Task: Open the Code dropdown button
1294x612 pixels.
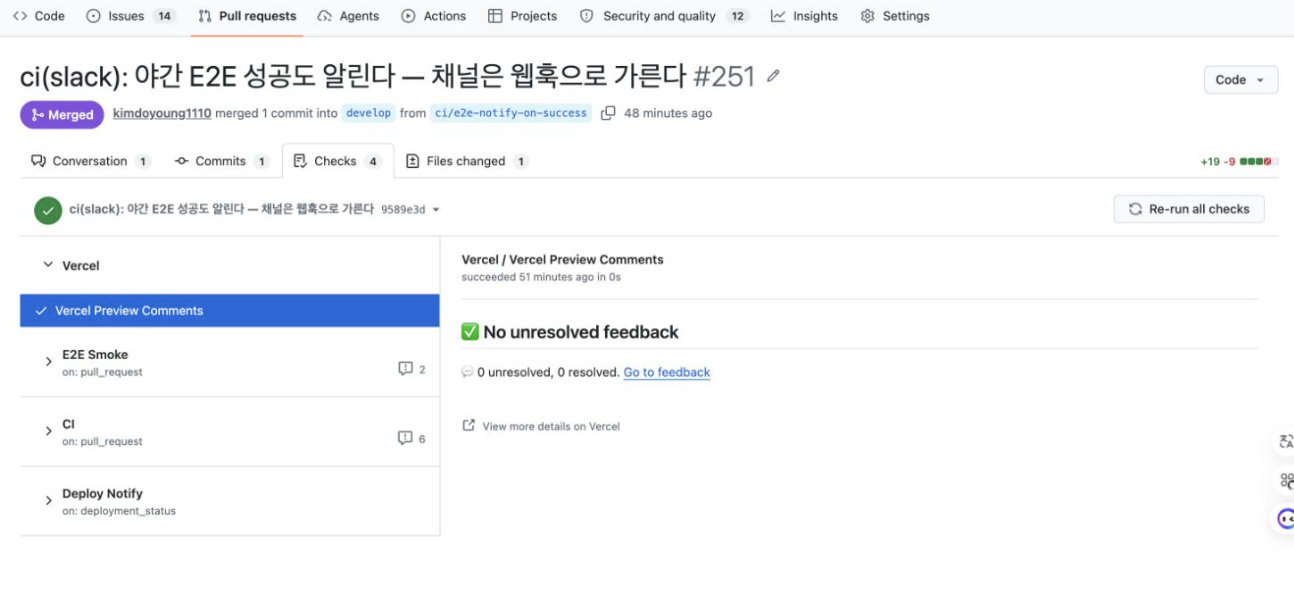Action: click(1240, 80)
